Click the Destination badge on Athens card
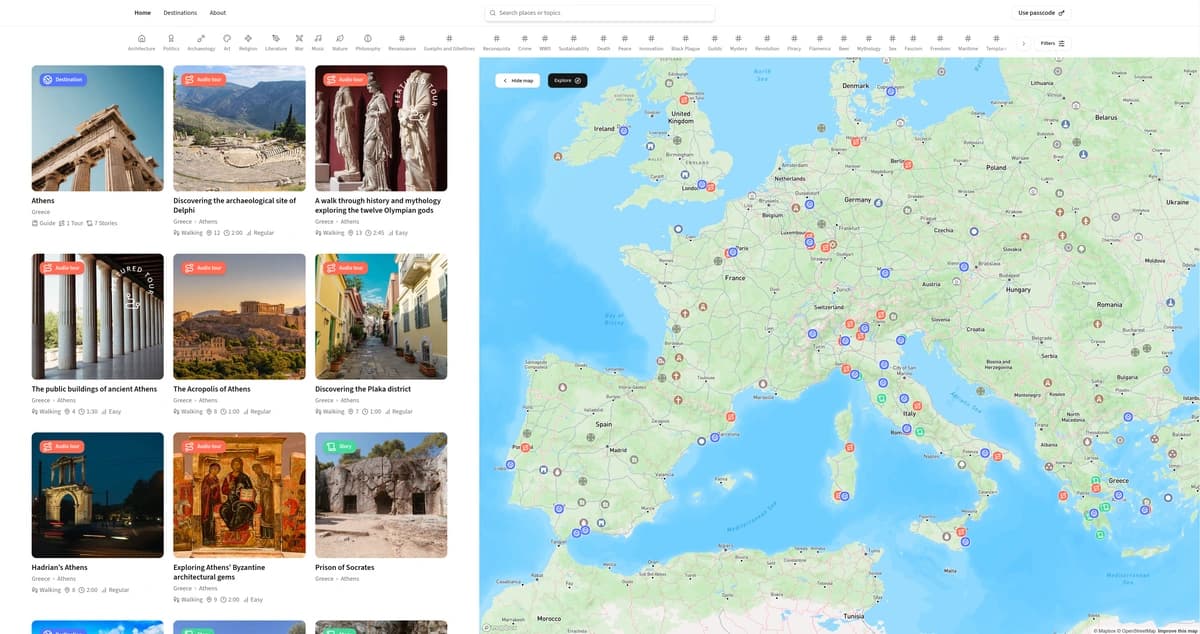Screen dimensions: 1200x634 click(63, 79)
